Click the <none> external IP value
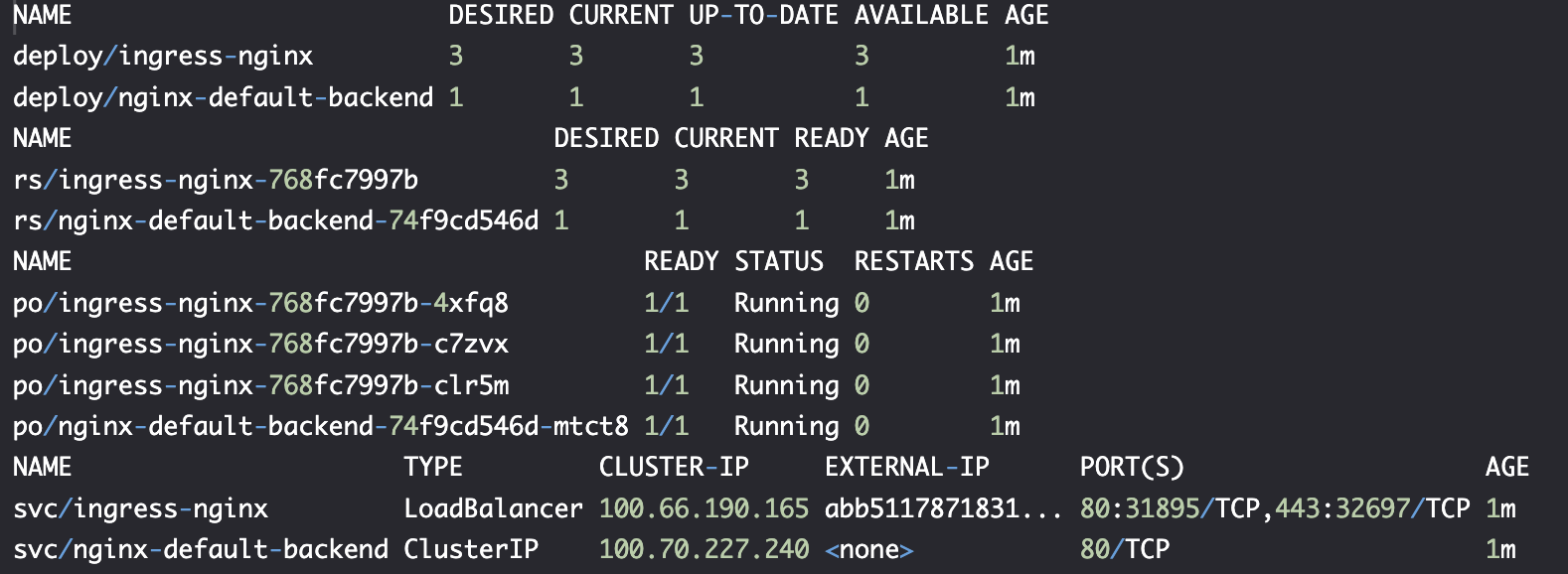This screenshot has height=574, width=1568. click(x=868, y=549)
